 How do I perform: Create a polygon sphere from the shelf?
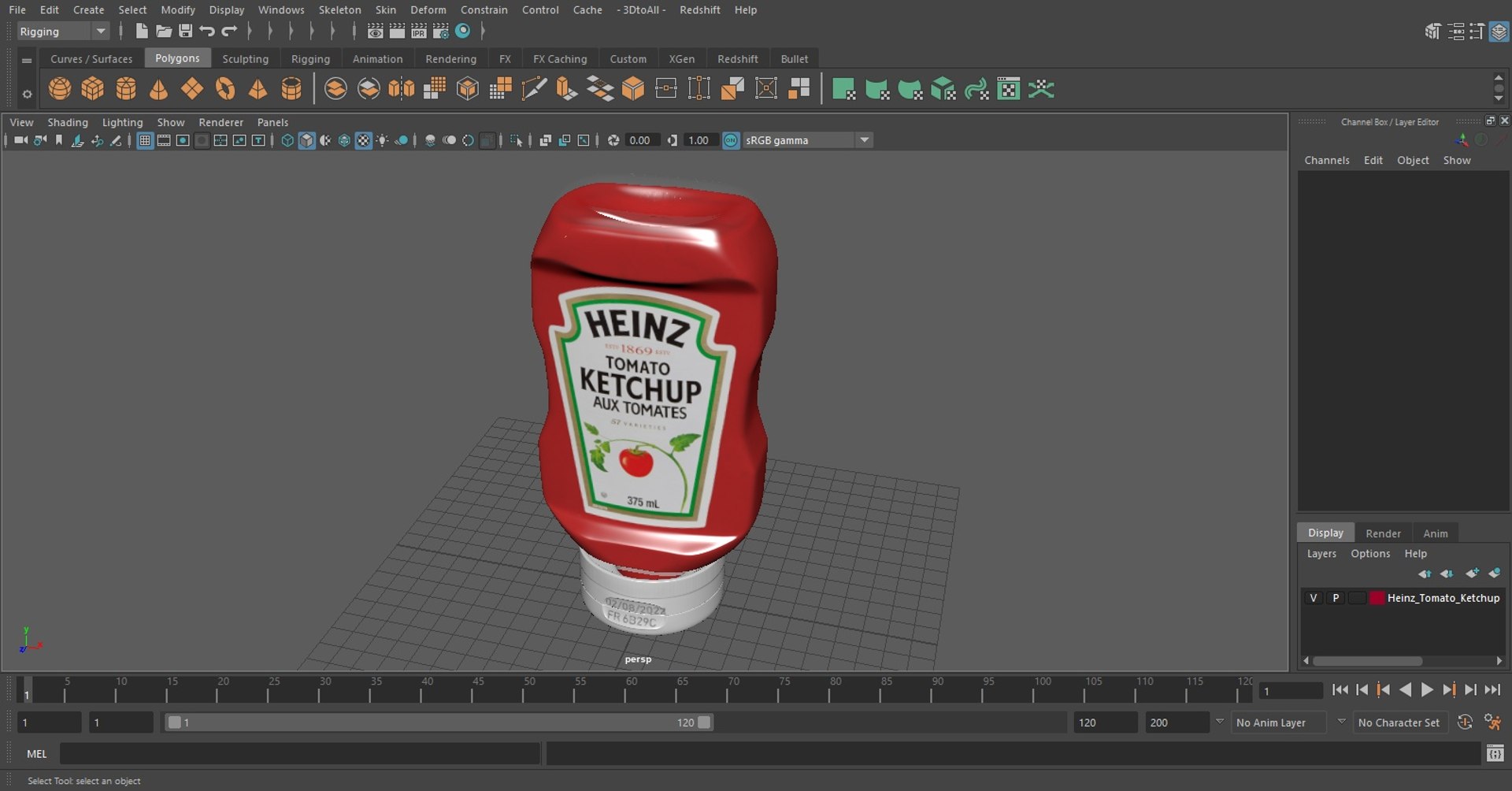(60, 89)
